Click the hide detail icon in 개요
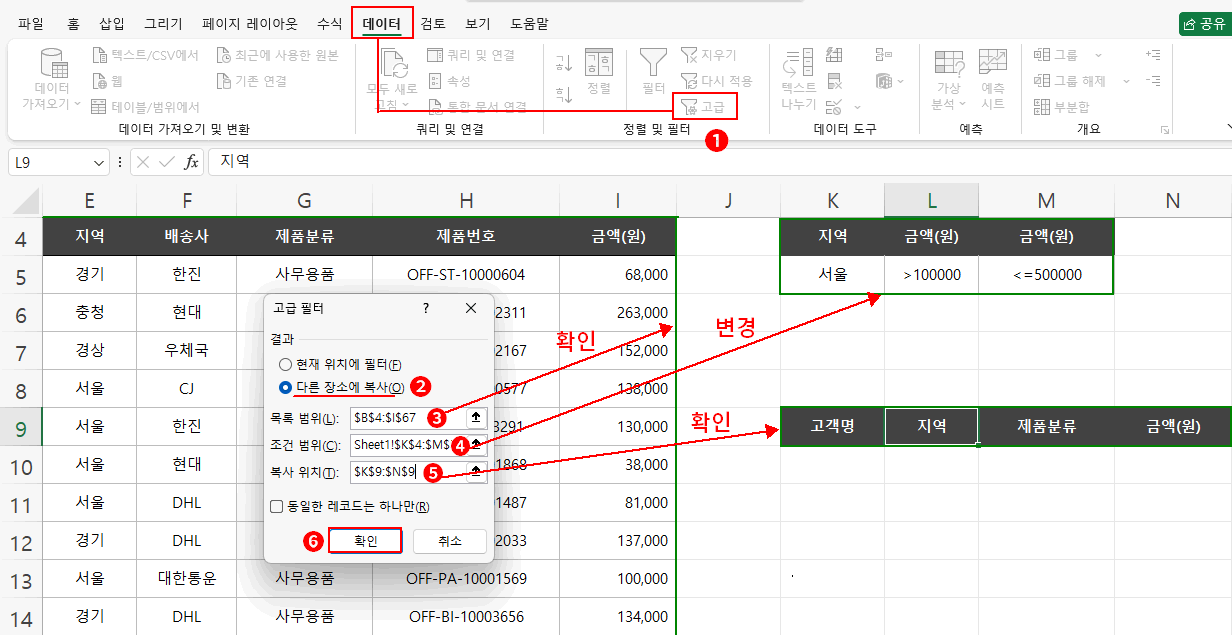The image size is (1232, 635). point(1153,81)
